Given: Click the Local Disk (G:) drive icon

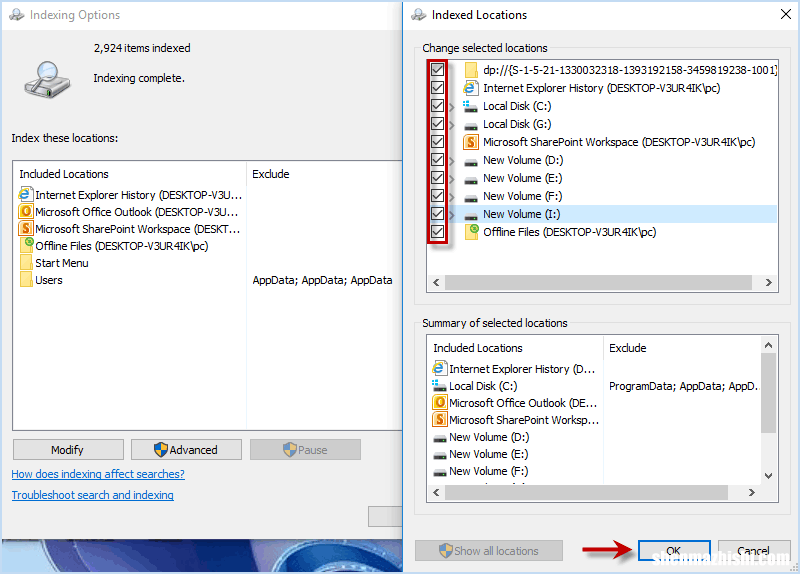Looking at the screenshot, I should click(x=471, y=126).
